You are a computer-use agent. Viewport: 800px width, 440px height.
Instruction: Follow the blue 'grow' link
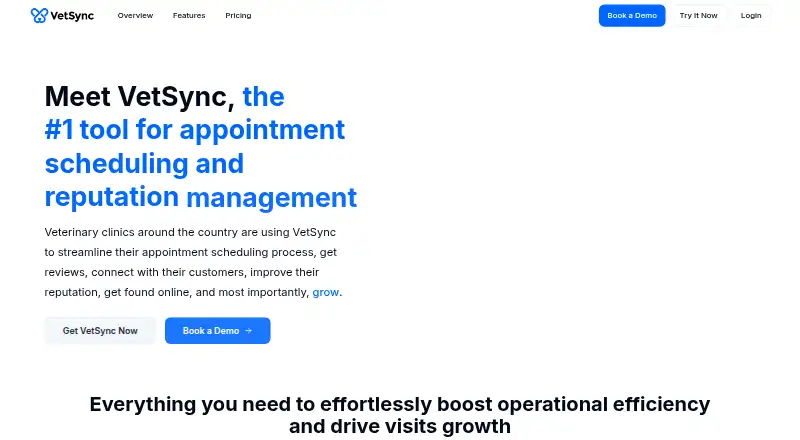(x=326, y=292)
